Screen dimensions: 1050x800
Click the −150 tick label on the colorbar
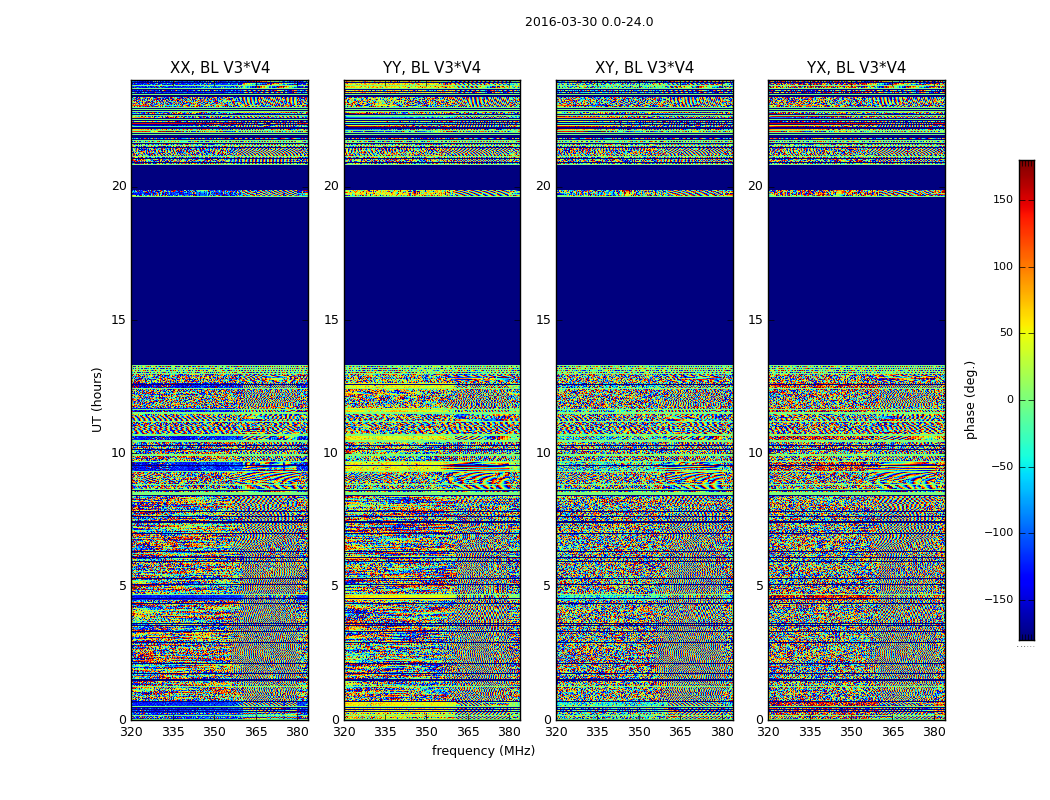[998, 599]
